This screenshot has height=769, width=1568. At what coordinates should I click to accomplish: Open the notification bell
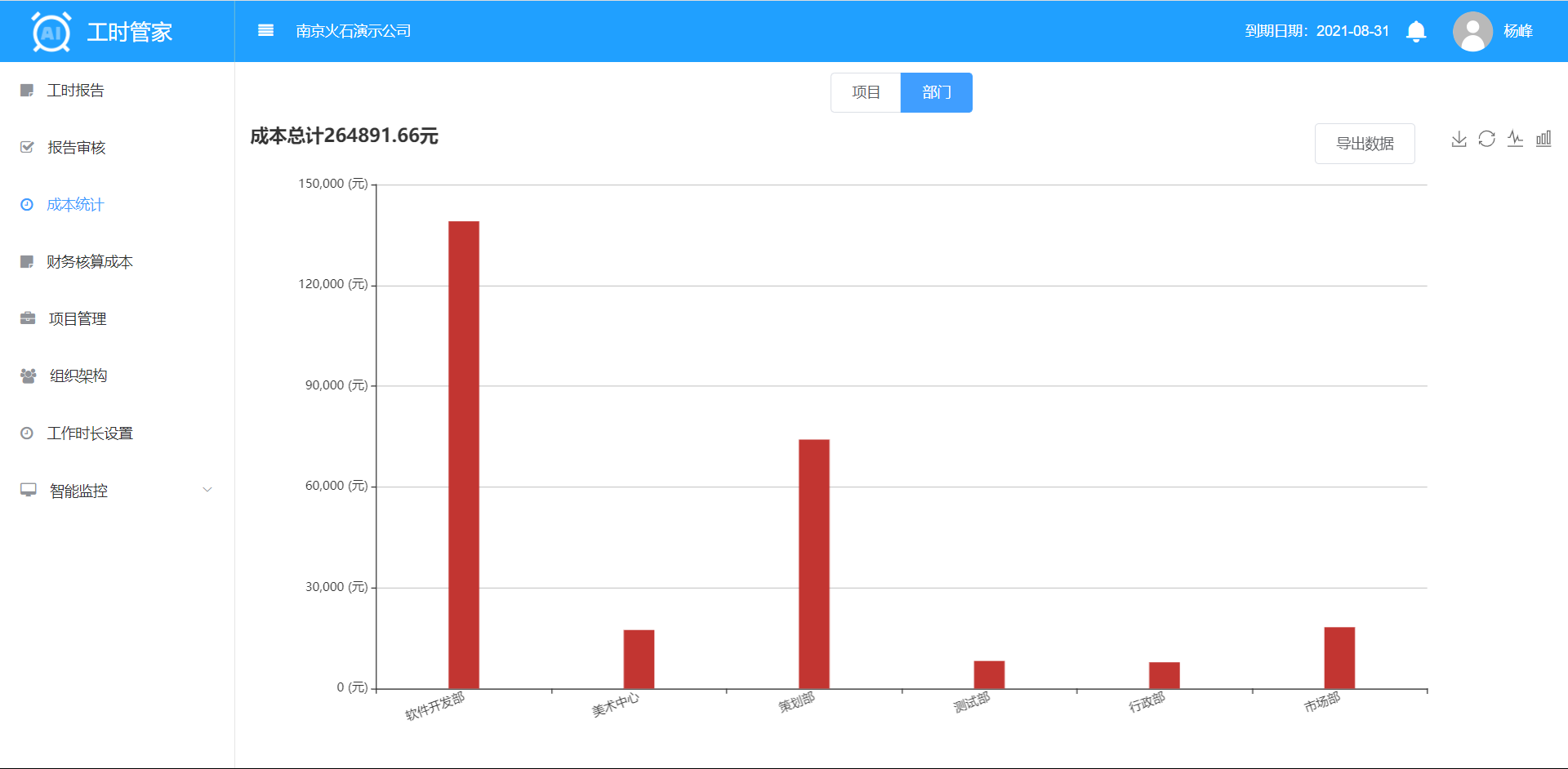[1416, 32]
